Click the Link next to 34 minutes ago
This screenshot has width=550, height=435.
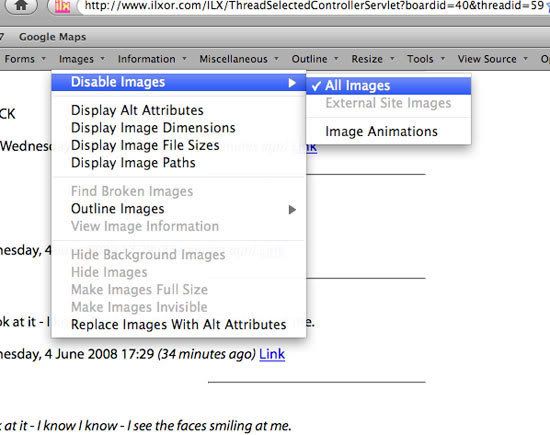(272, 354)
